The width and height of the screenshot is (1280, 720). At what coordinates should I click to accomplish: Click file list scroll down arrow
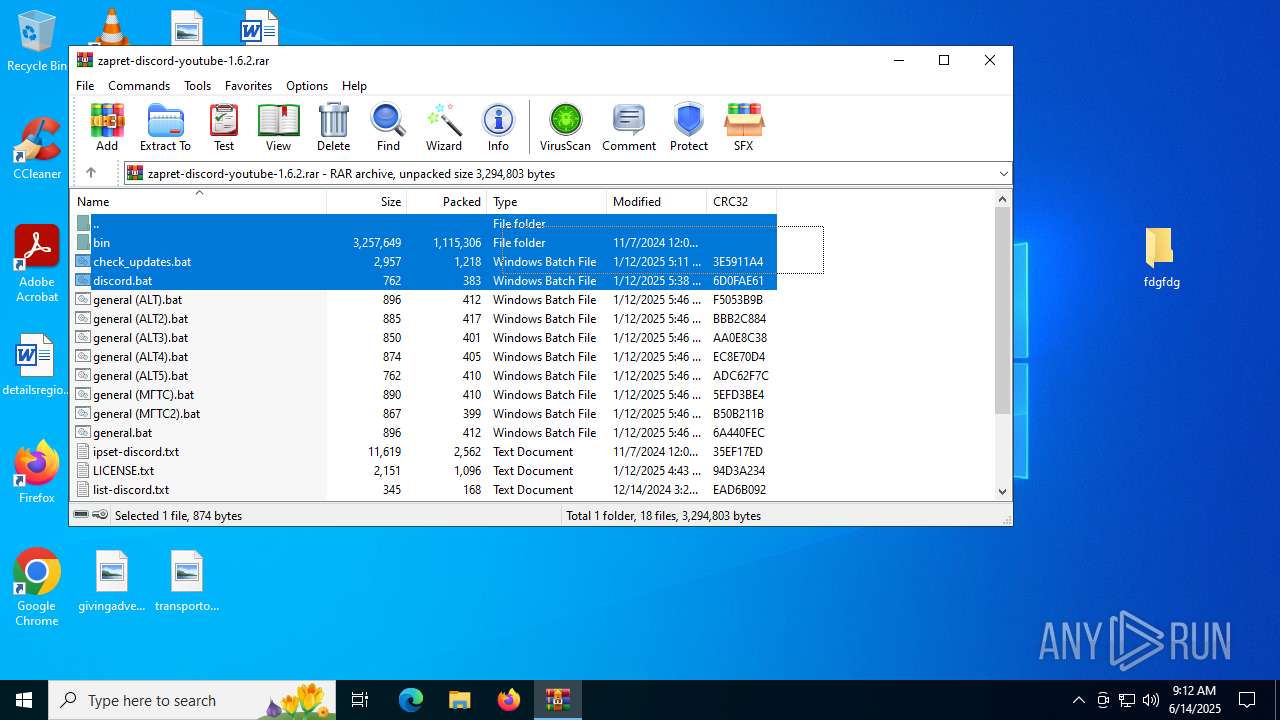click(x=1003, y=491)
